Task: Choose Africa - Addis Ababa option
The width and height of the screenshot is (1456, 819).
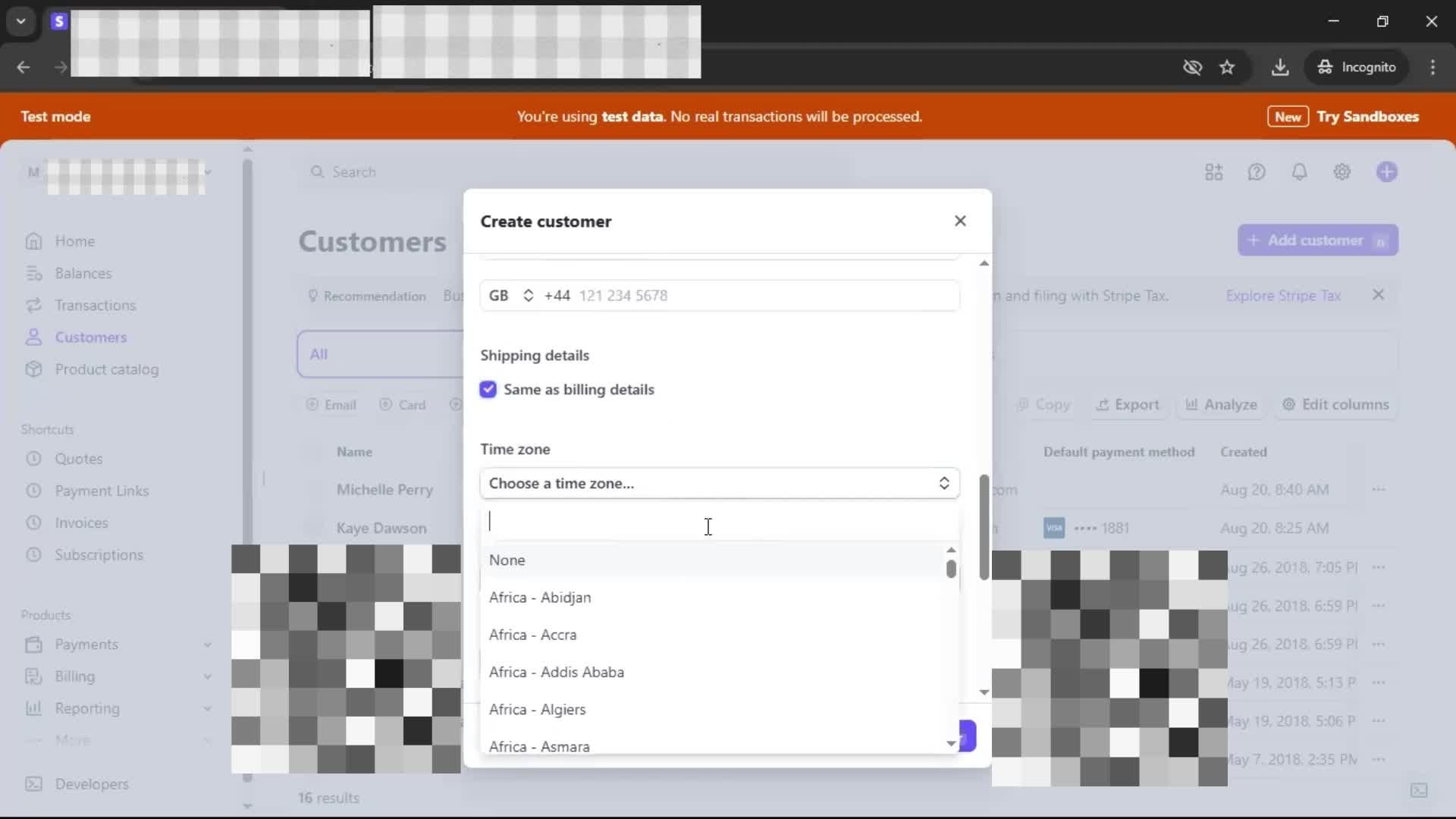Action: 556,672
